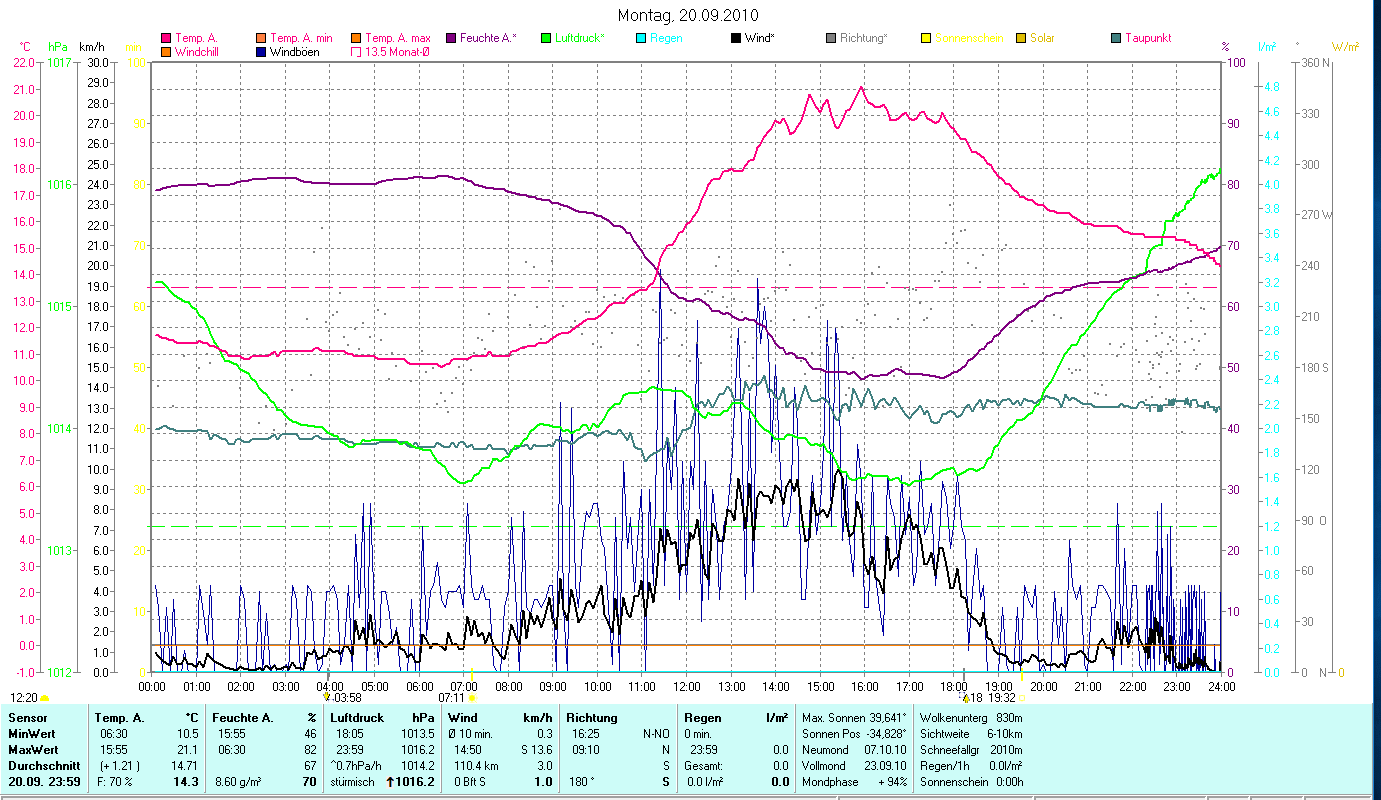Screen dimensions: 1381x800
Task: Click the dark blue Windböen legend square
Action: tap(262, 52)
